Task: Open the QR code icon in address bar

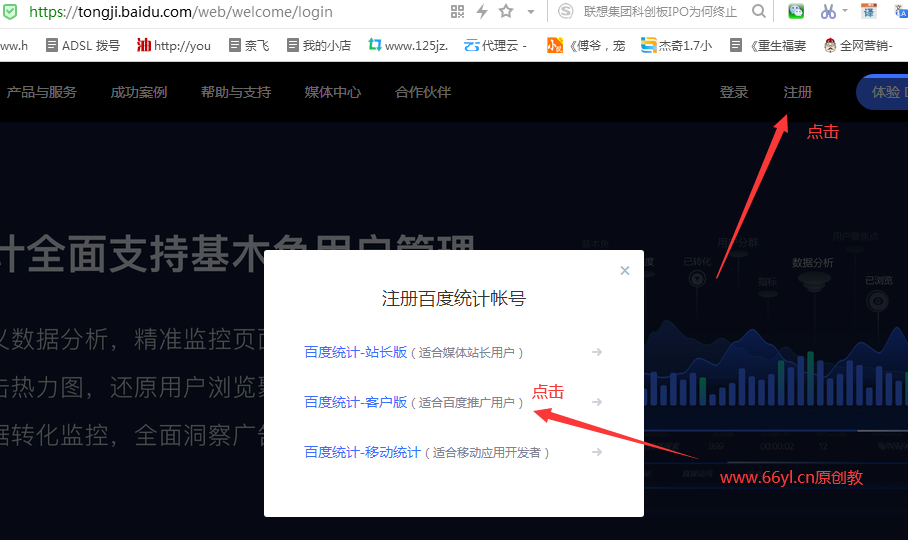Action: coord(457,11)
